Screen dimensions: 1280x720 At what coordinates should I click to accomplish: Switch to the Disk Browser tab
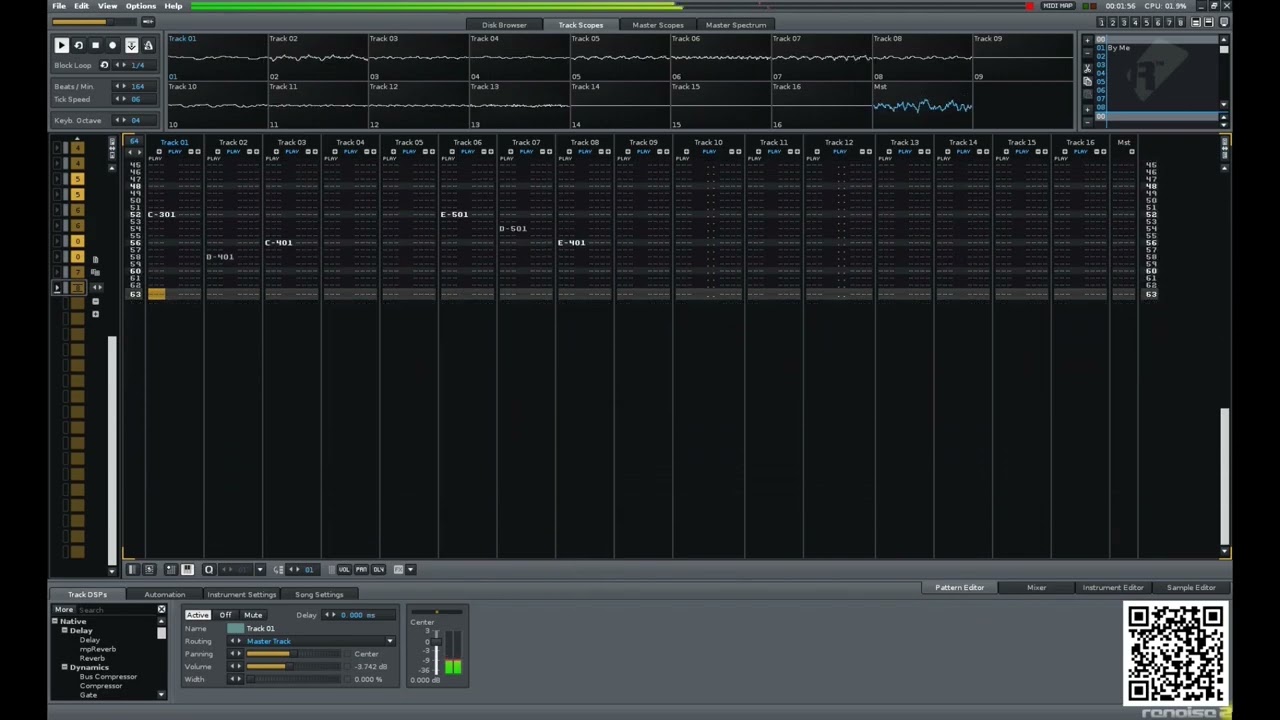(x=504, y=25)
